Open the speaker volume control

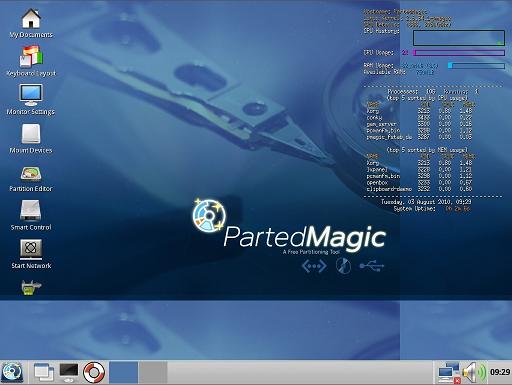coord(475,372)
